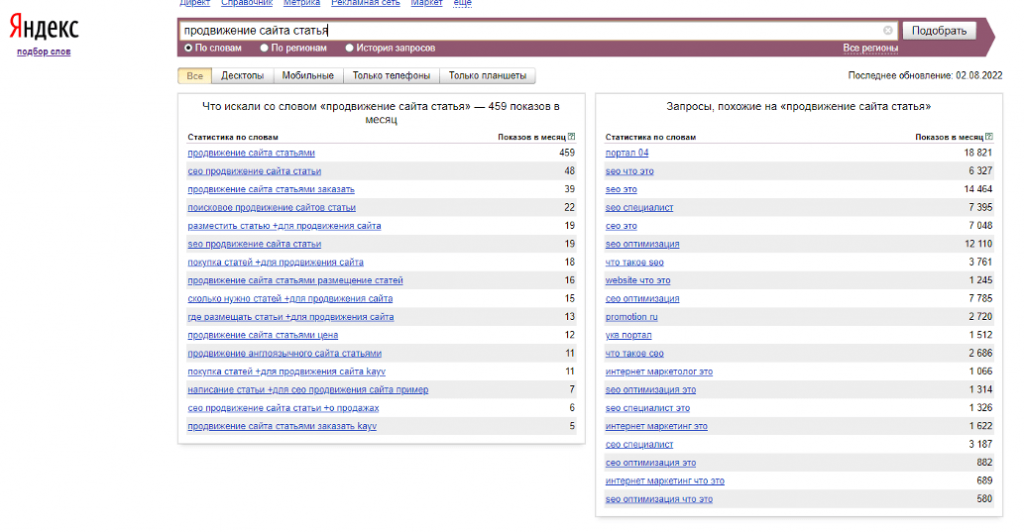
Task: Select the impressions value '18 821'
Action: [978, 153]
